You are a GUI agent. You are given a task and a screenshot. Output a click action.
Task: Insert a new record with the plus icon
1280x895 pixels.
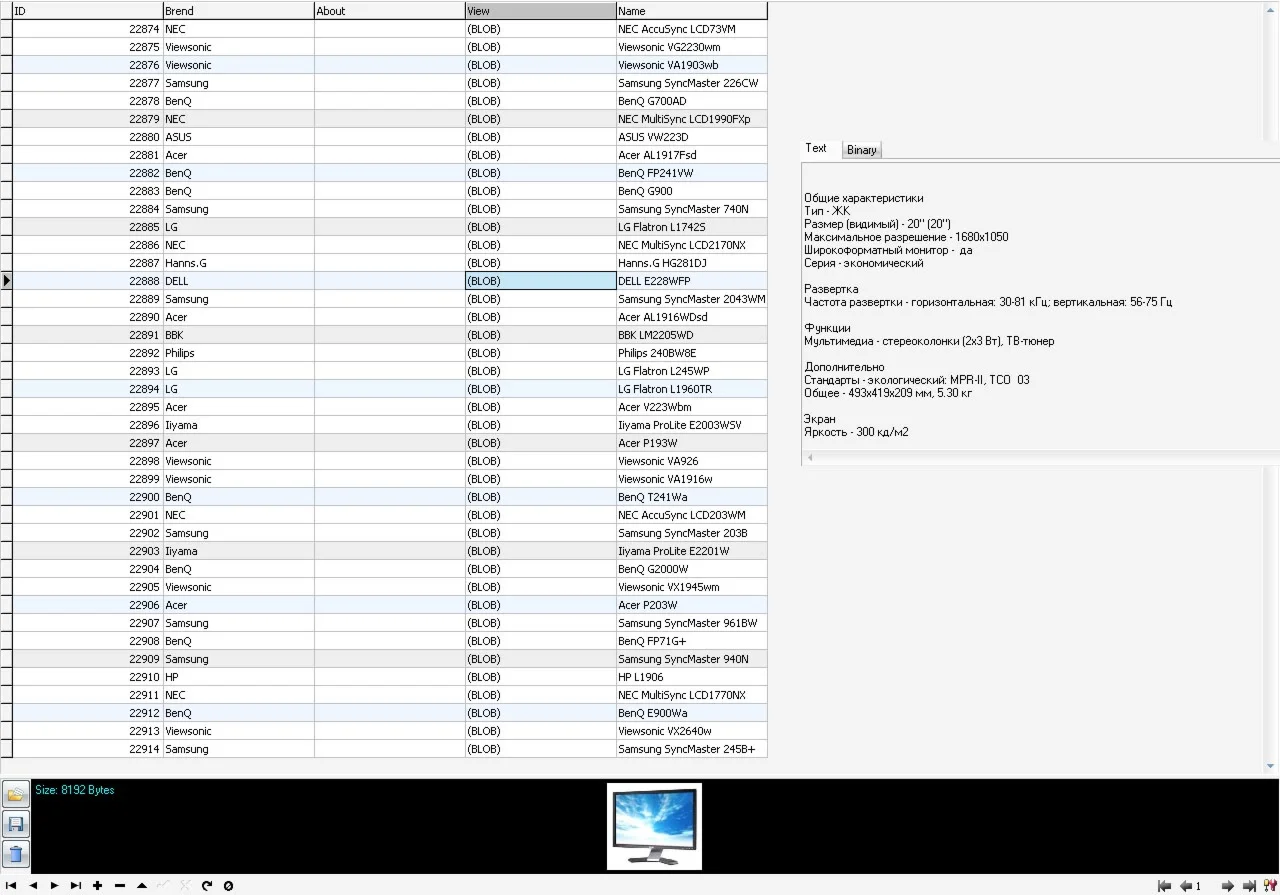tap(98, 885)
